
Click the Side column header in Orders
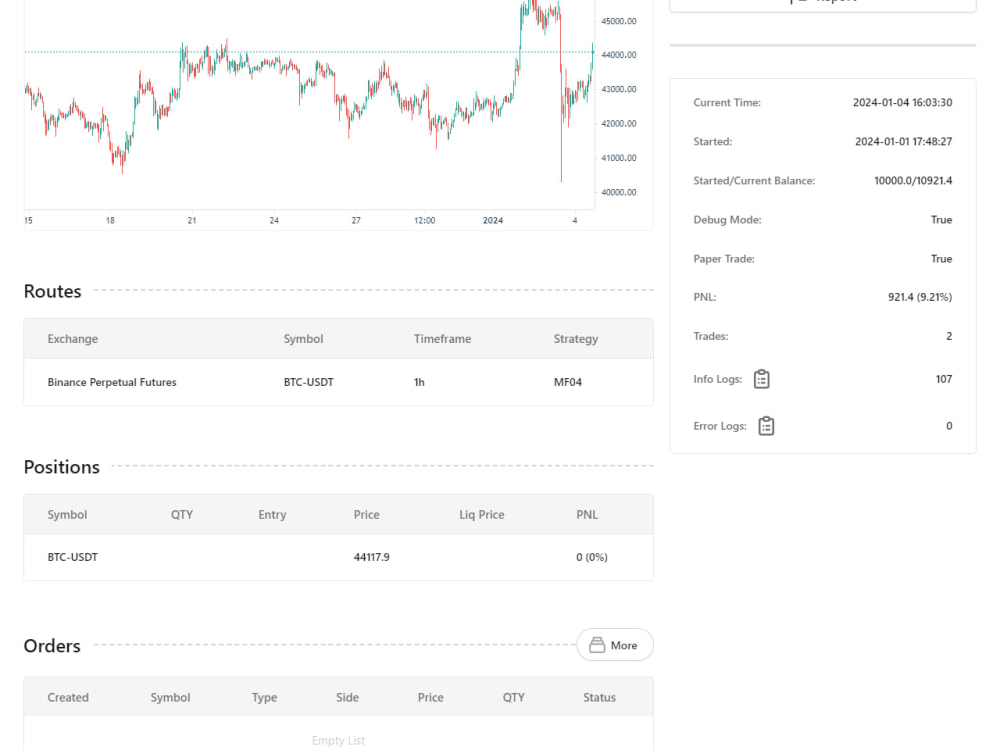point(348,697)
